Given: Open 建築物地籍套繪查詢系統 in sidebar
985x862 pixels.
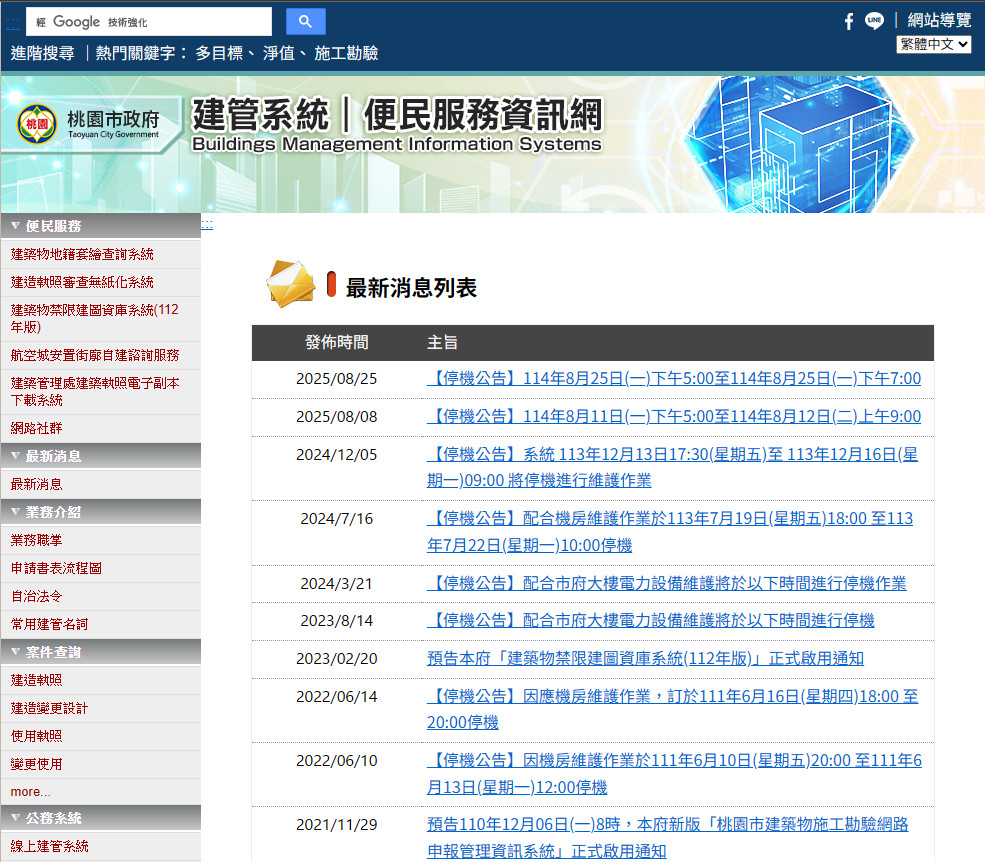Looking at the screenshot, I should pyautogui.click(x=82, y=254).
